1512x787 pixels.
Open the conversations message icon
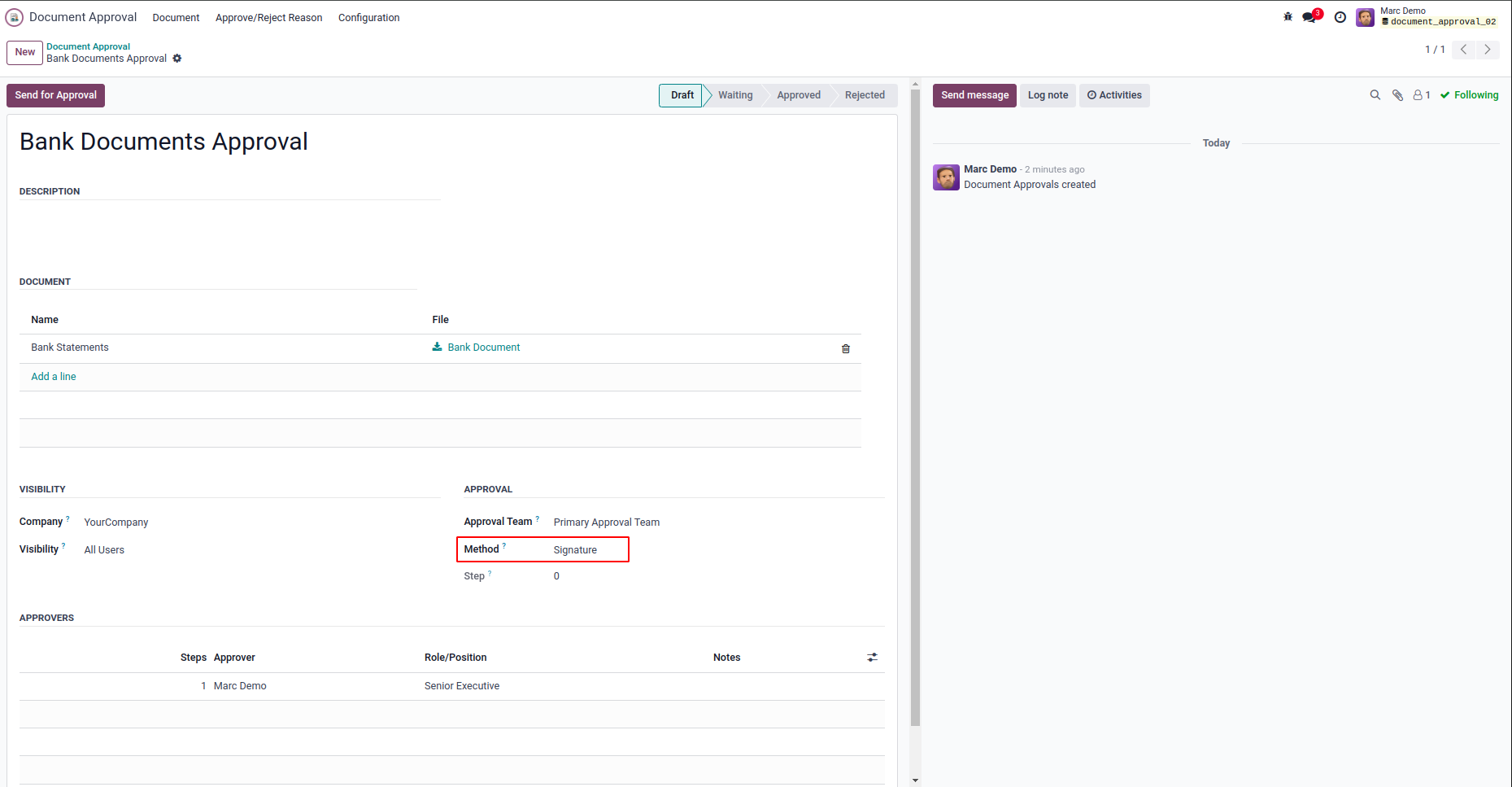[x=1309, y=17]
